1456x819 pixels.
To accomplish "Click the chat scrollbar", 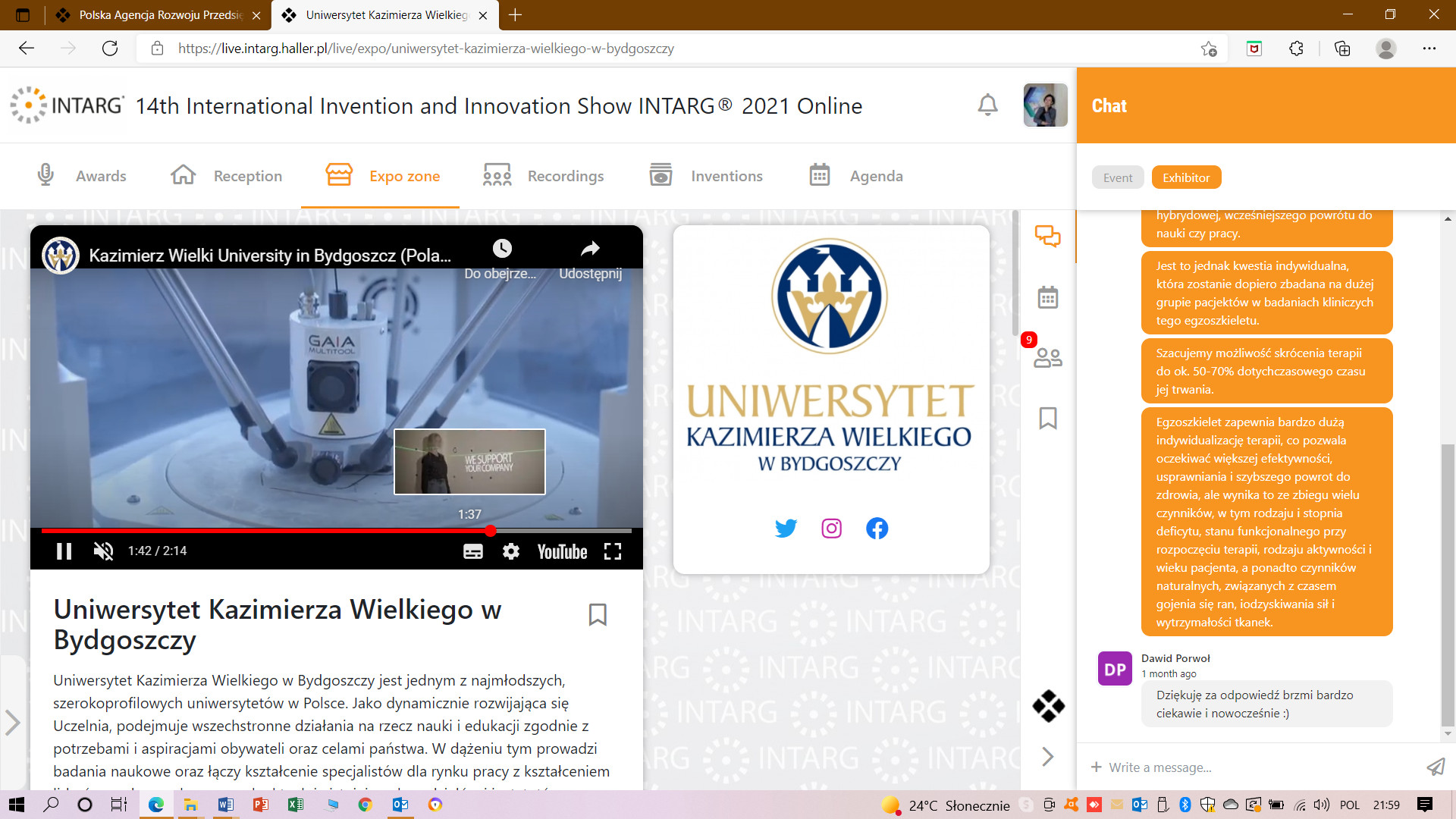I will [x=1448, y=584].
